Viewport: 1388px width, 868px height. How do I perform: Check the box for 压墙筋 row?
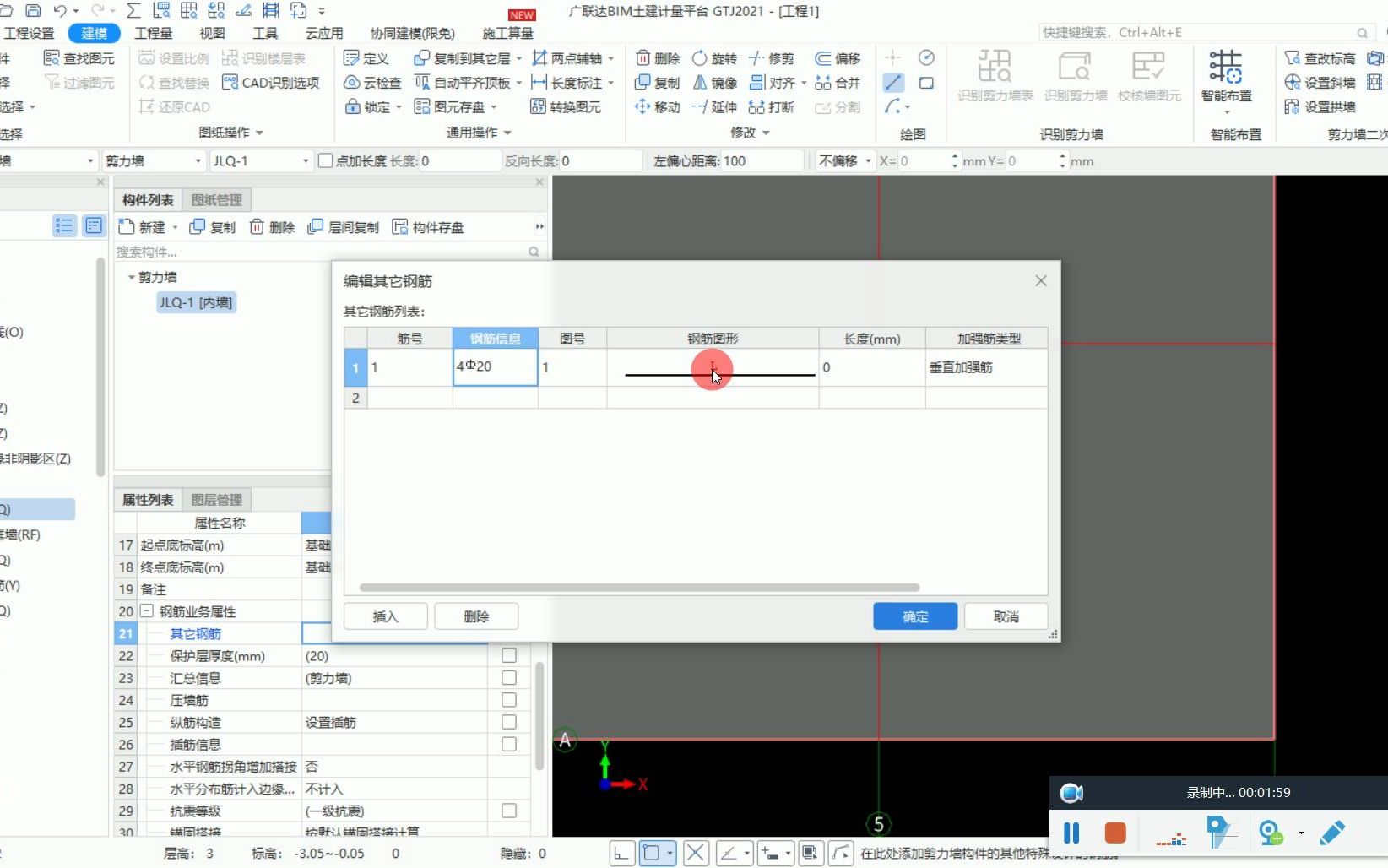[x=509, y=699]
